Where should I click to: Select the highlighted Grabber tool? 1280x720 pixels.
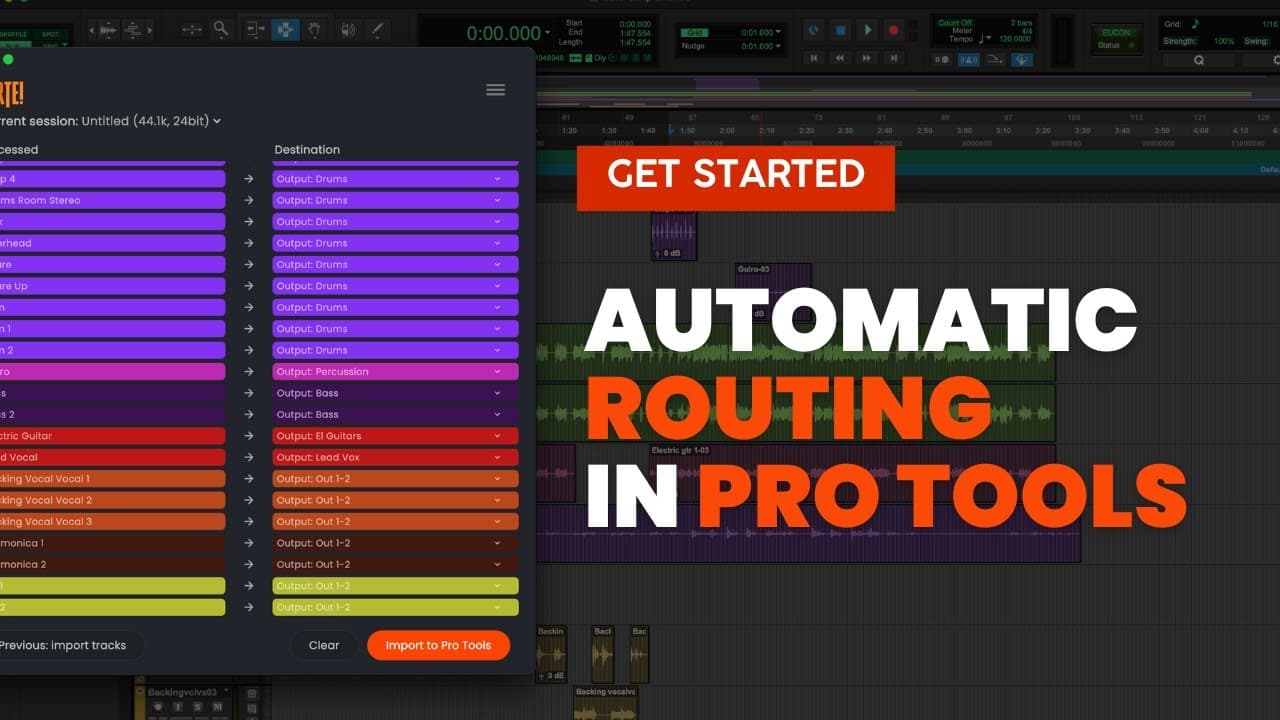coord(285,29)
